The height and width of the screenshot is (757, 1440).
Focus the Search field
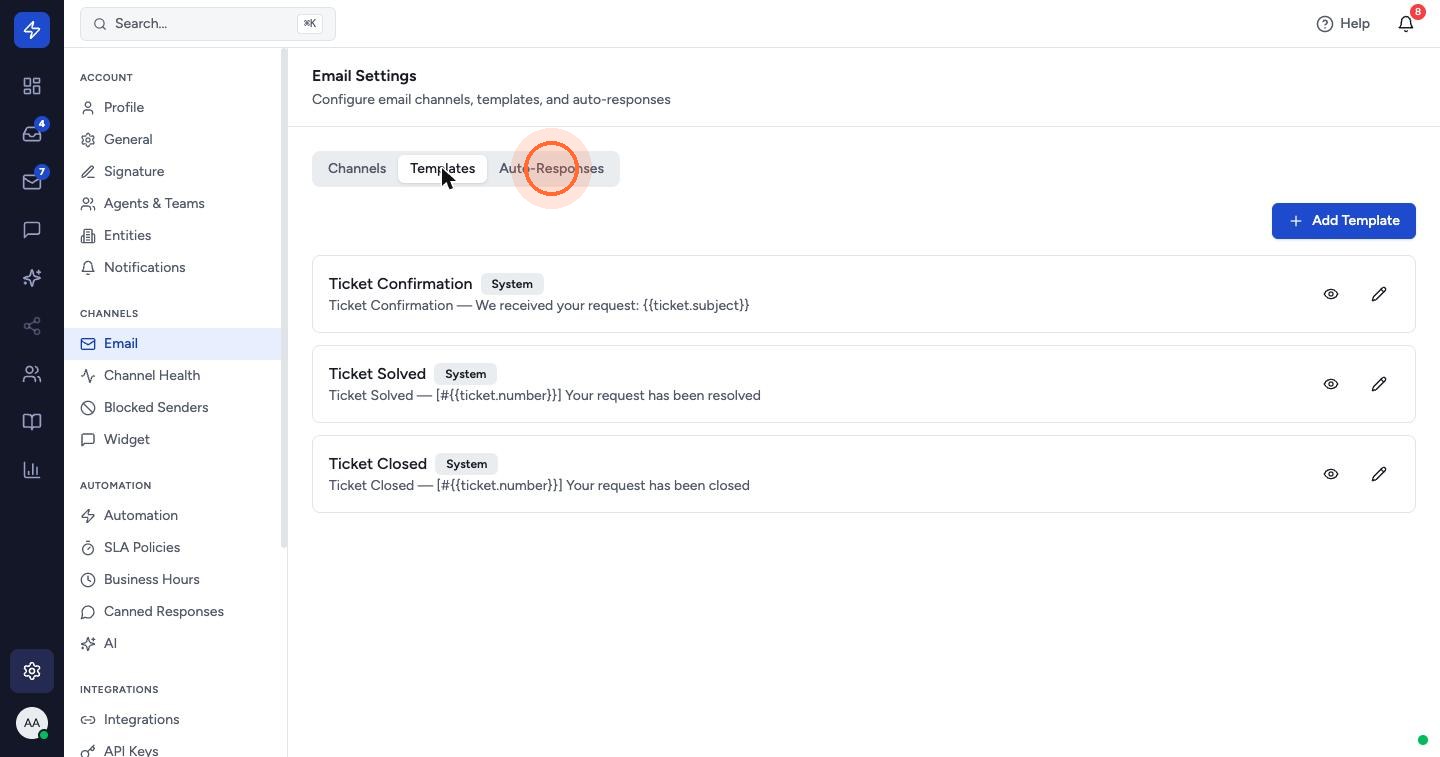click(208, 23)
